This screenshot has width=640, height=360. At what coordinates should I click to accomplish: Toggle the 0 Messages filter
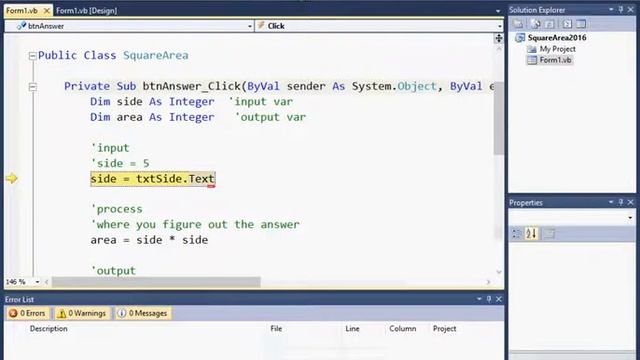[x=143, y=313]
